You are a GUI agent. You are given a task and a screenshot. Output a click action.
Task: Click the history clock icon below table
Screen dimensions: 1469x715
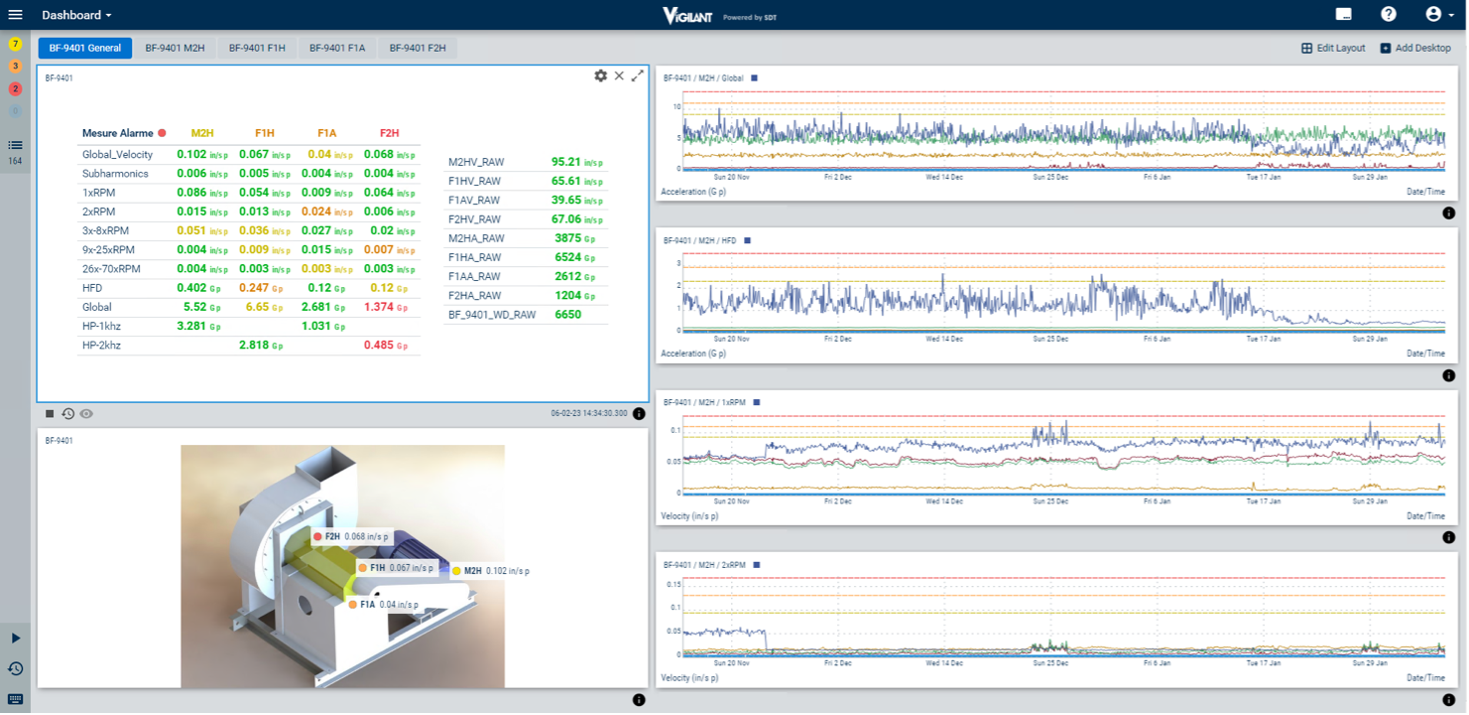coord(68,414)
